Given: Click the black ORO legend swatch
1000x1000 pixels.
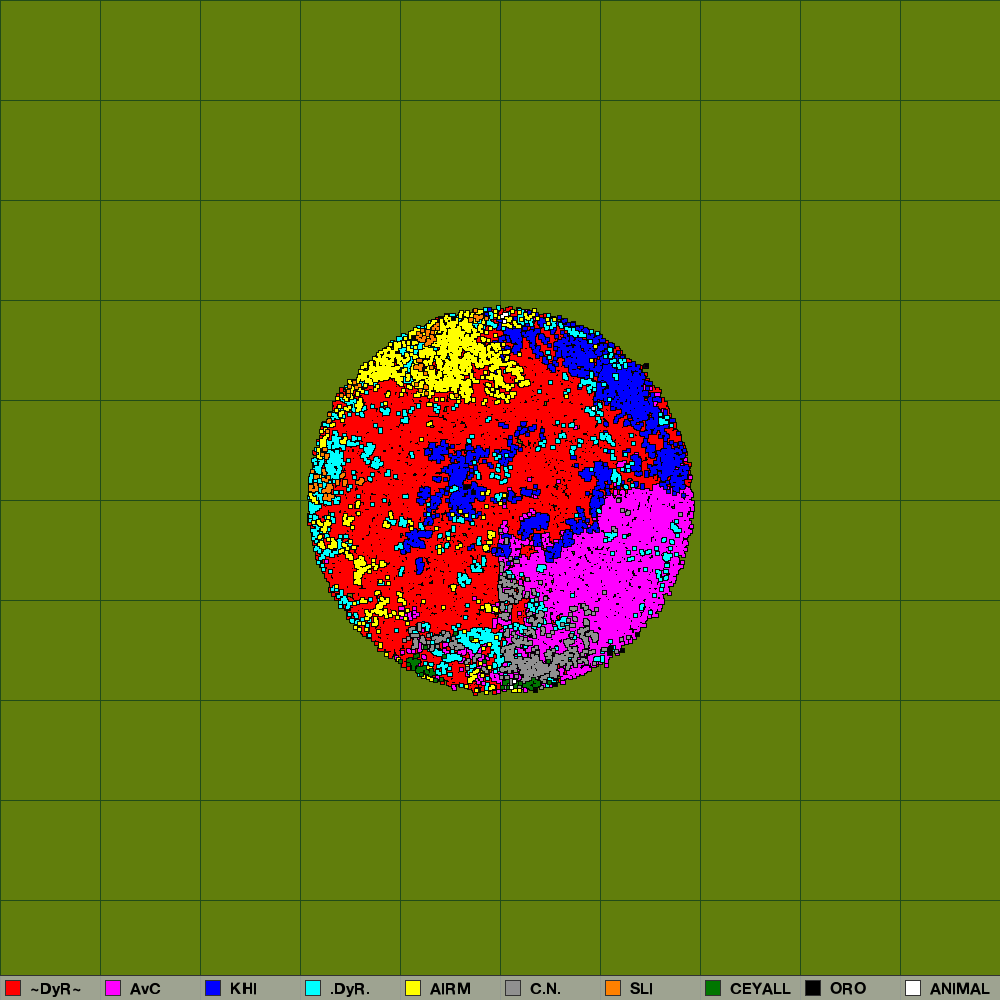Looking at the screenshot, I should [x=813, y=988].
